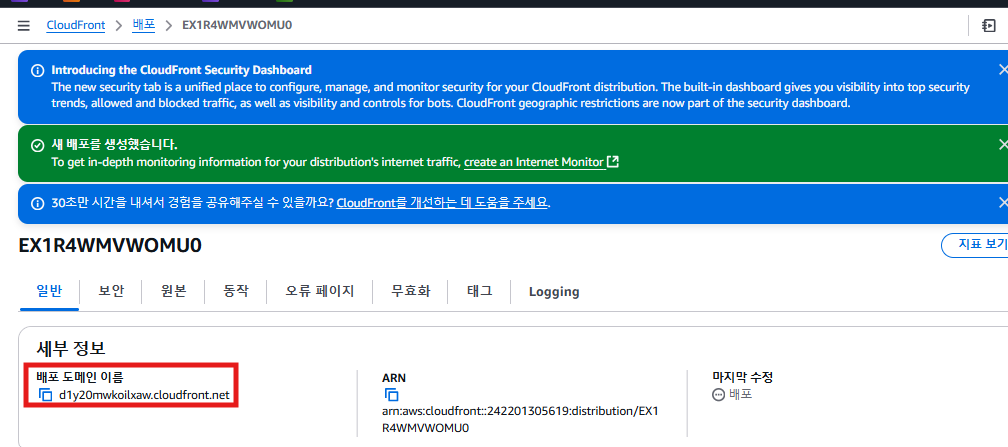This screenshot has width=1008, height=447.
Task: Switch to the Logging tab
Action: click(554, 292)
